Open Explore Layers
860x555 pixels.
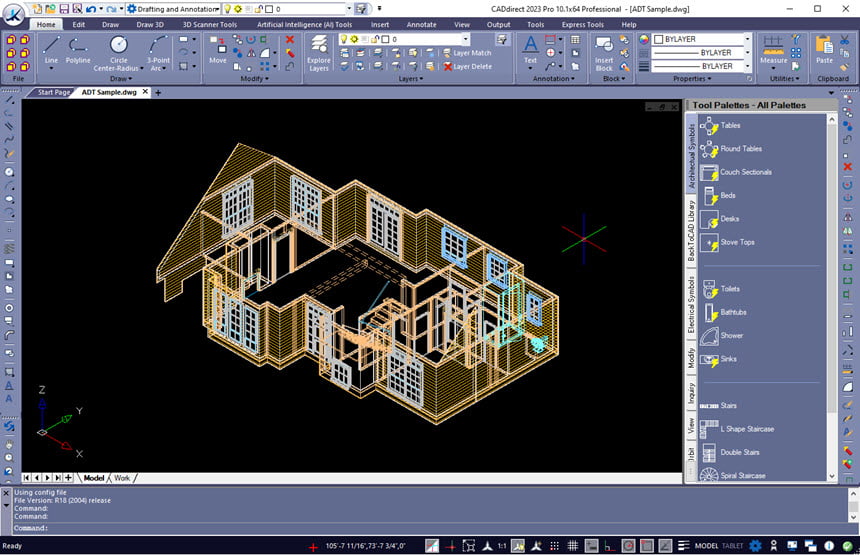point(319,53)
